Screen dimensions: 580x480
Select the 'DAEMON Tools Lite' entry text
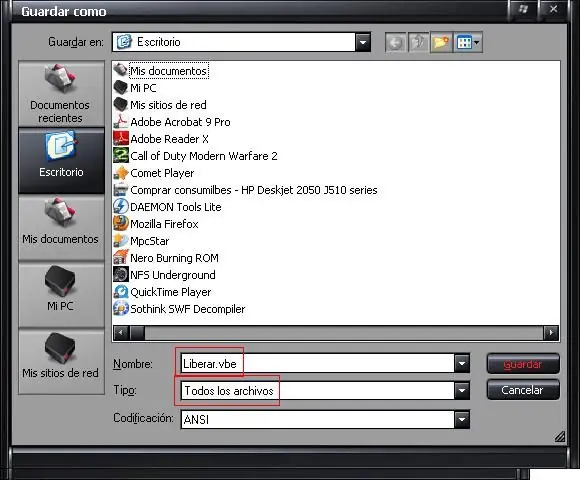coord(176,207)
